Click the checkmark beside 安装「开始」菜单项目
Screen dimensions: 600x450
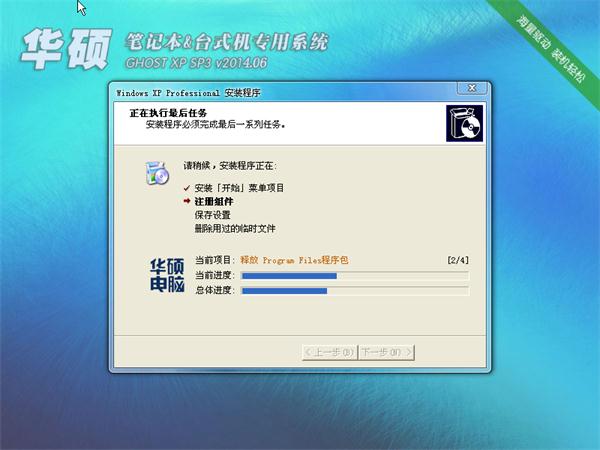click(x=186, y=188)
